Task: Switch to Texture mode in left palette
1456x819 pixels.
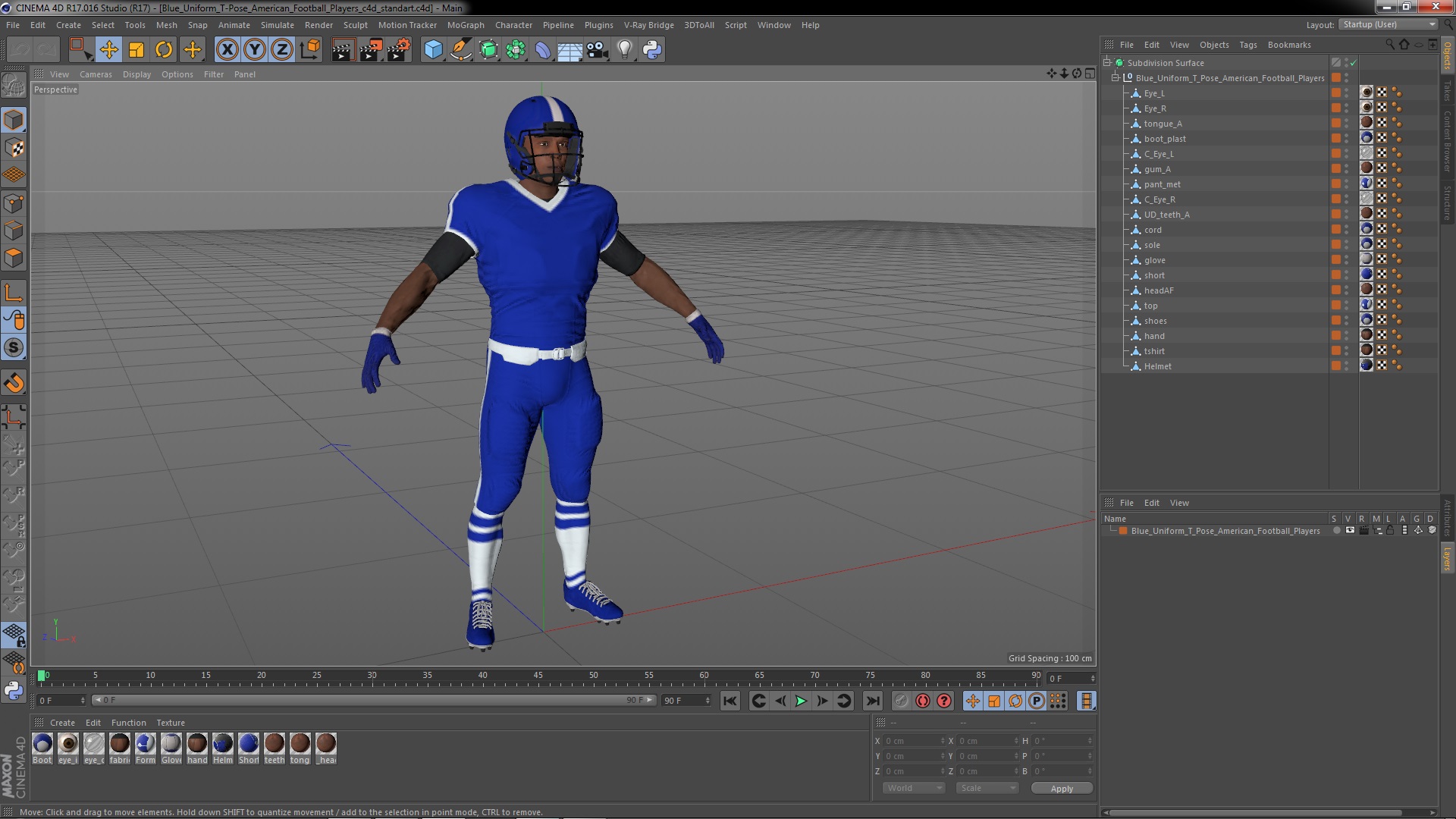Action: point(14,148)
